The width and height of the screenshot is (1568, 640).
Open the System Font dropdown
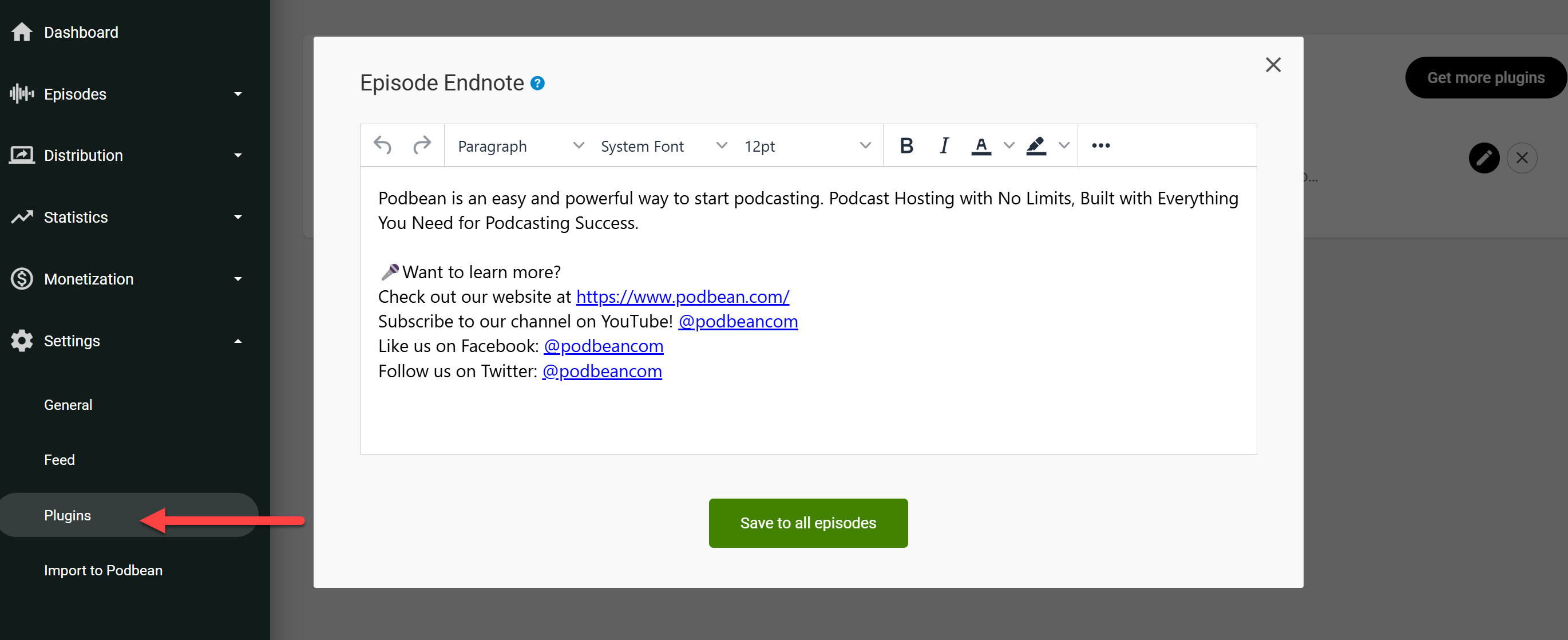(x=663, y=146)
